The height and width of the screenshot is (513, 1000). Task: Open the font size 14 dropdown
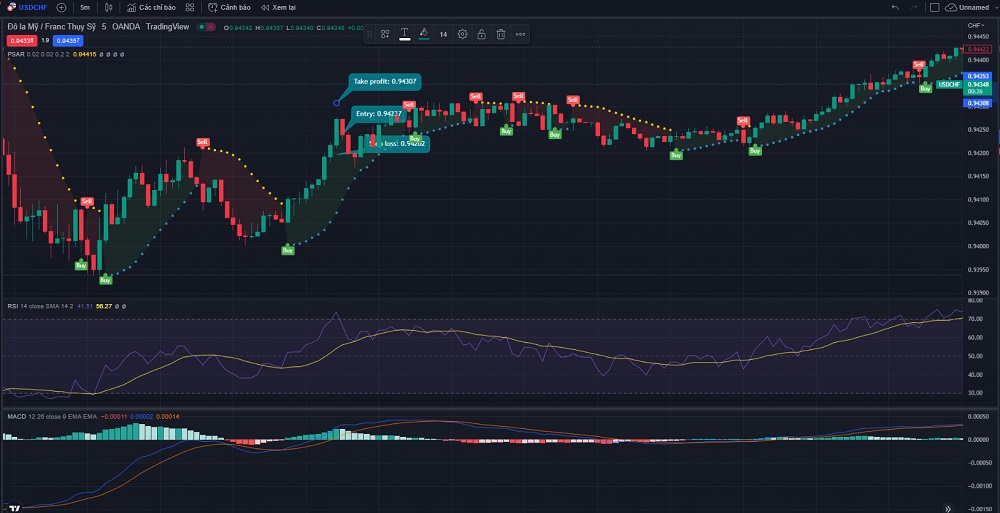click(443, 34)
